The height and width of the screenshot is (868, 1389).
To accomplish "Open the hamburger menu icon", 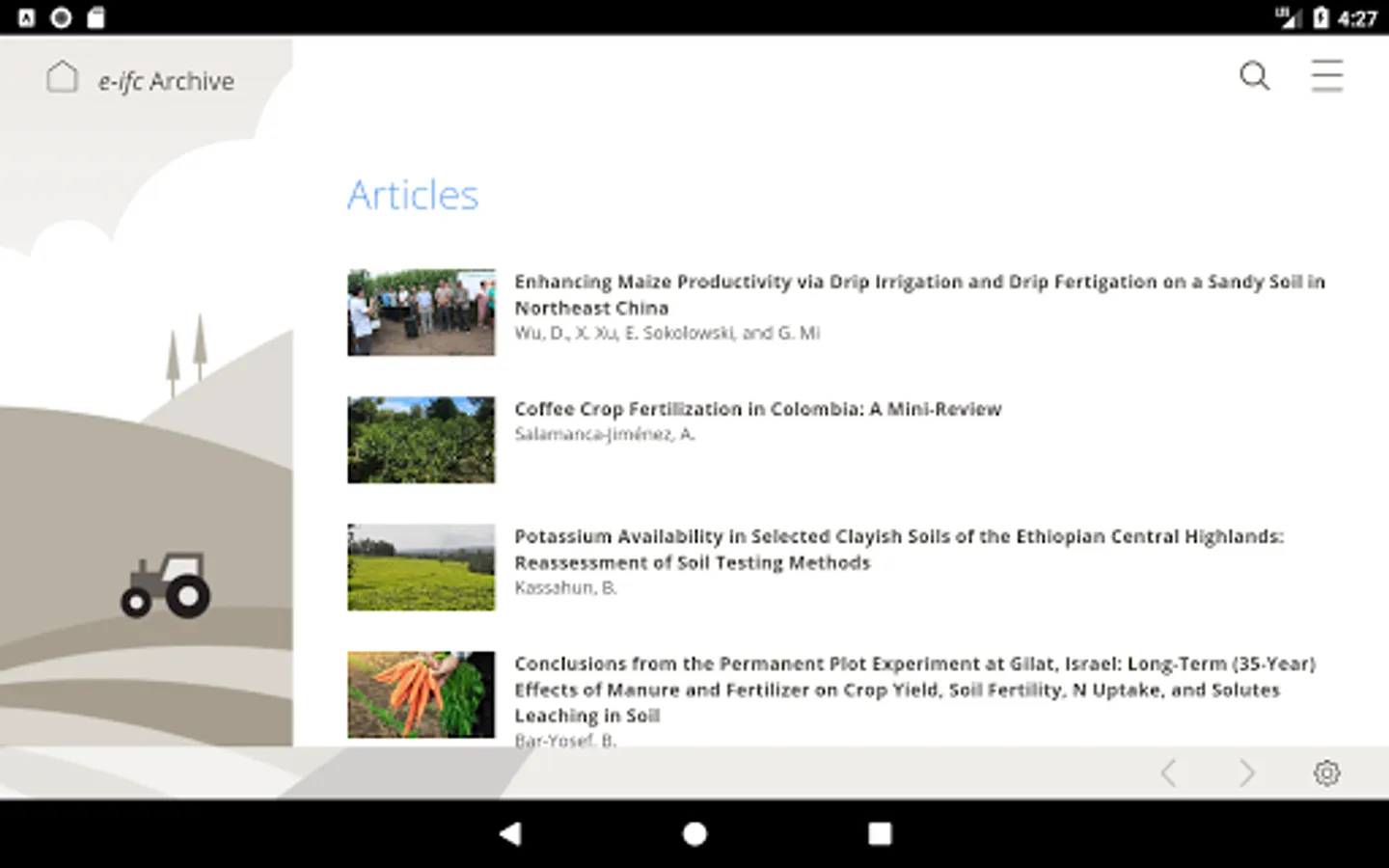I will tap(1327, 75).
